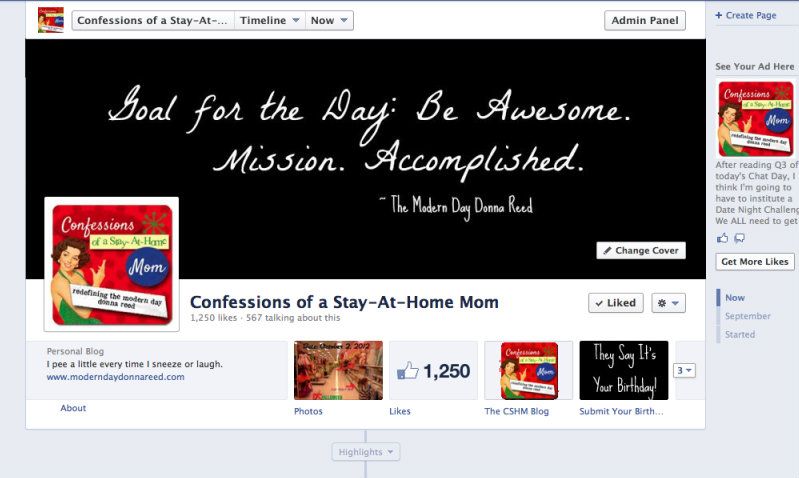
Task: Expand the additional apps counter showing 3
Action: 684,370
